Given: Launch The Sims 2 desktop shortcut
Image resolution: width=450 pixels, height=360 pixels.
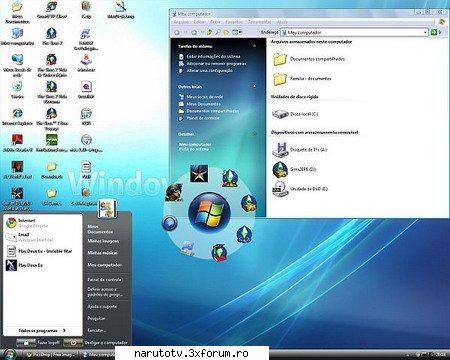Looking at the screenshot, I should click(52, 37).
